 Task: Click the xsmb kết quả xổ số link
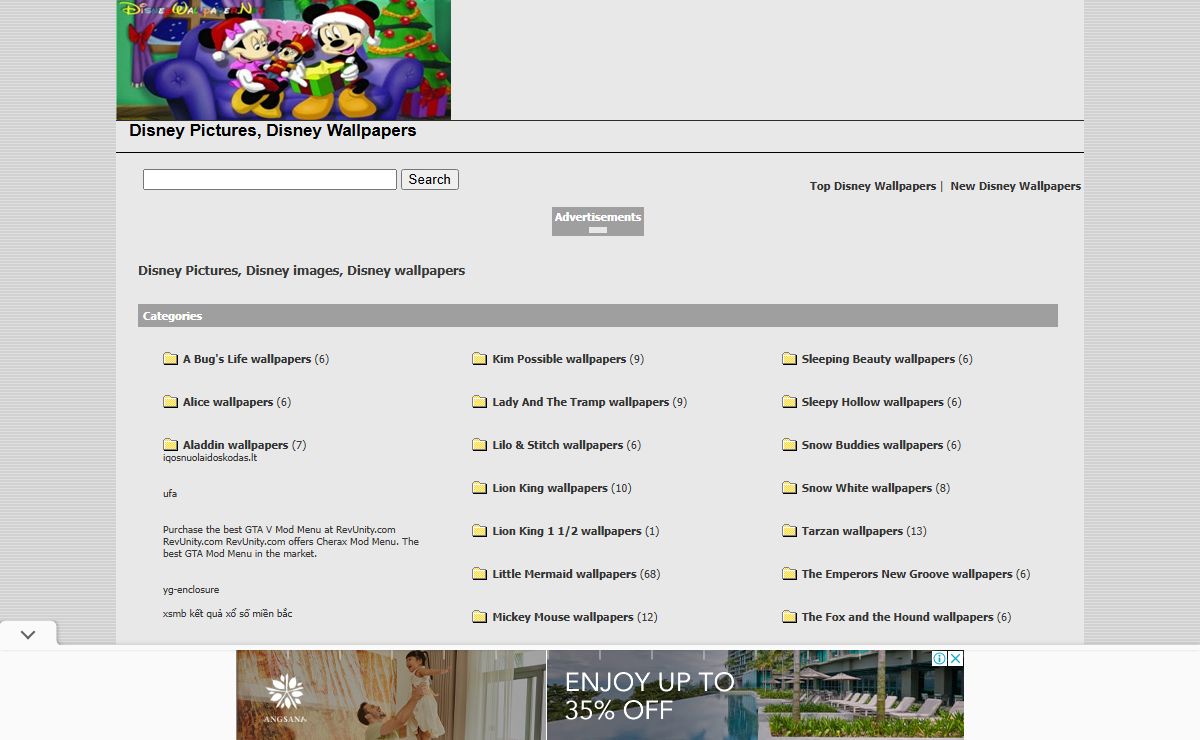[228, 614]
